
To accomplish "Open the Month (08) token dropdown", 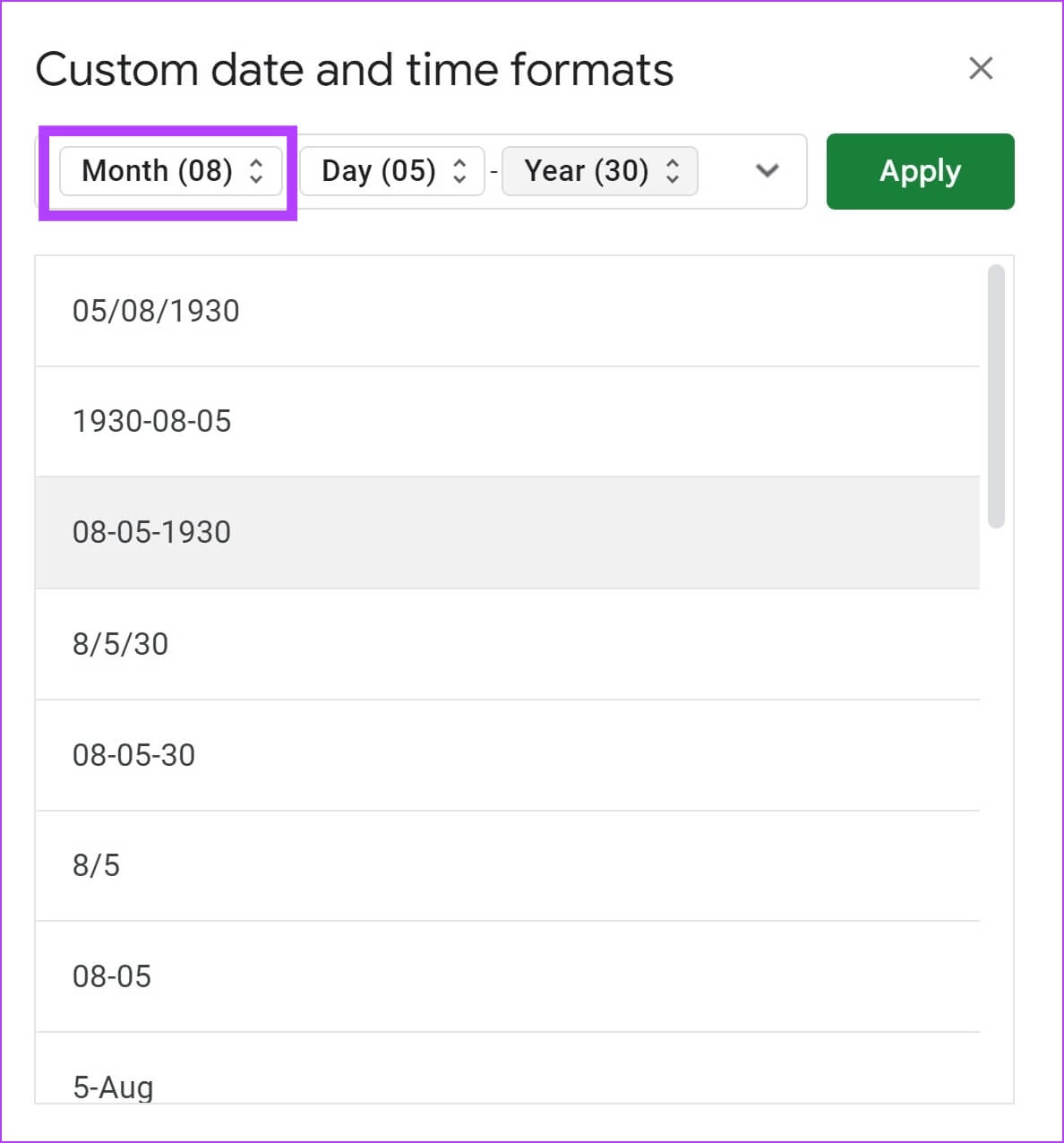I will (x=157, y=171).
